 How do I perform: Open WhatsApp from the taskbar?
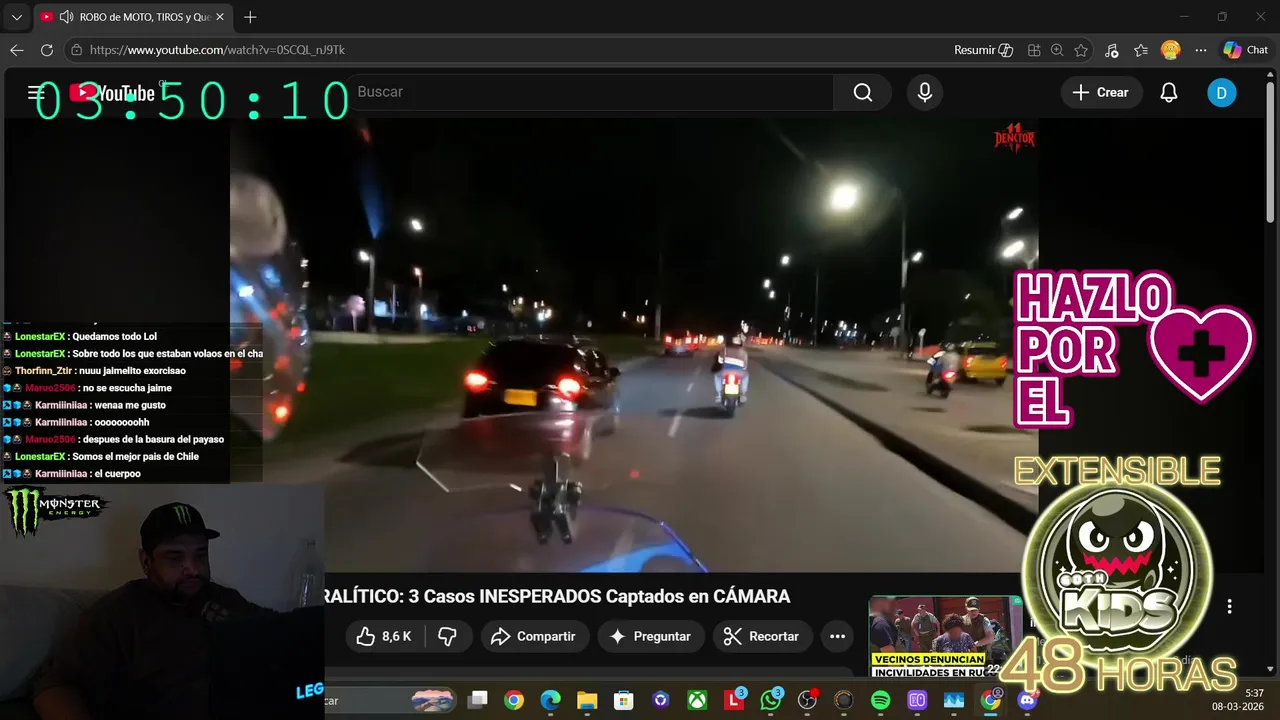(770, 700)
